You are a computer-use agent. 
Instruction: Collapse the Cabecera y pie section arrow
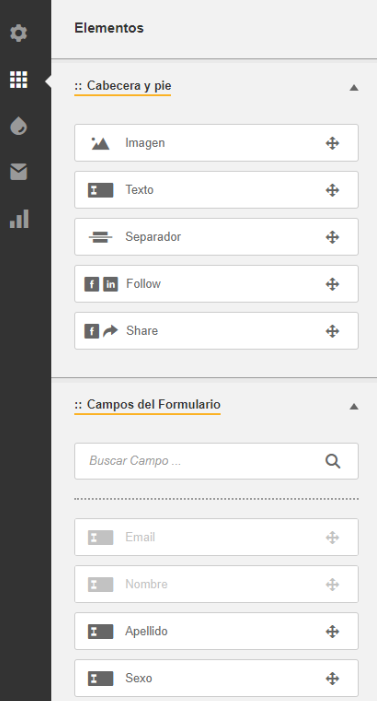click(354, 88)
